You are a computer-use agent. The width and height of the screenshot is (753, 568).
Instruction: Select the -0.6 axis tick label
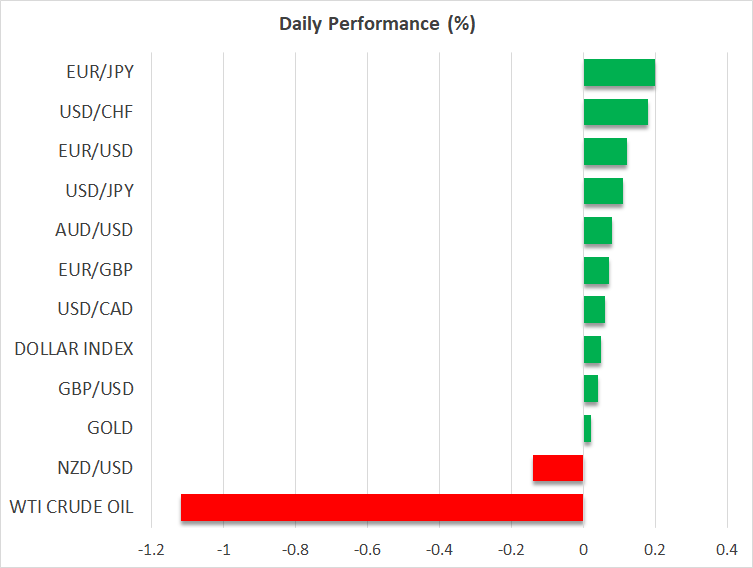tap(367, 550)
